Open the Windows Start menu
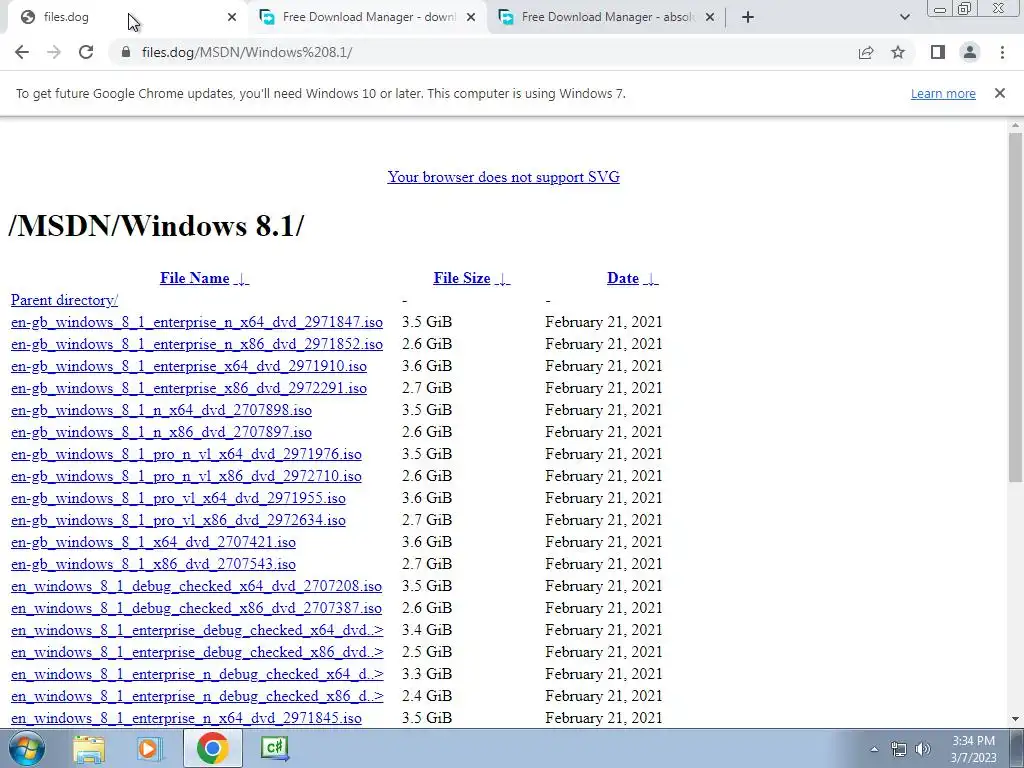The height and width of the screenshot is (768, 1024). pos(26,748)
